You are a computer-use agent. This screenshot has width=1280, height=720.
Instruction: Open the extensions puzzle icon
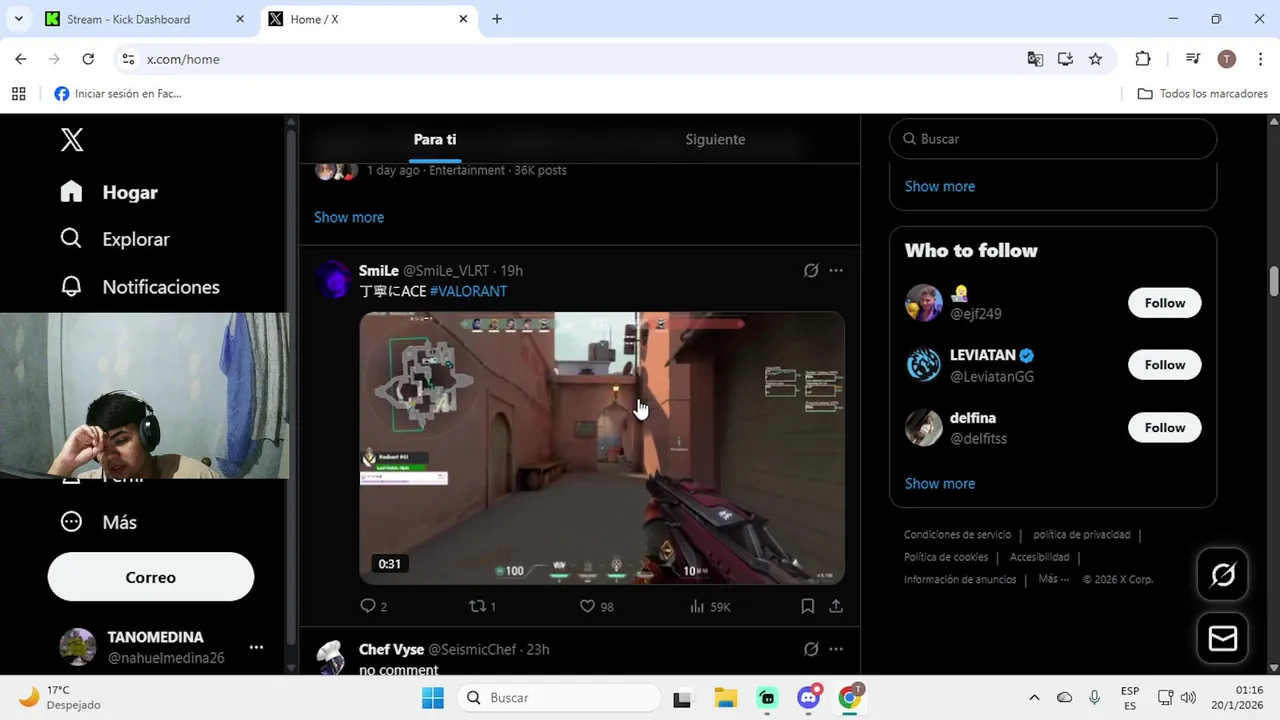tap(1143, 59)
